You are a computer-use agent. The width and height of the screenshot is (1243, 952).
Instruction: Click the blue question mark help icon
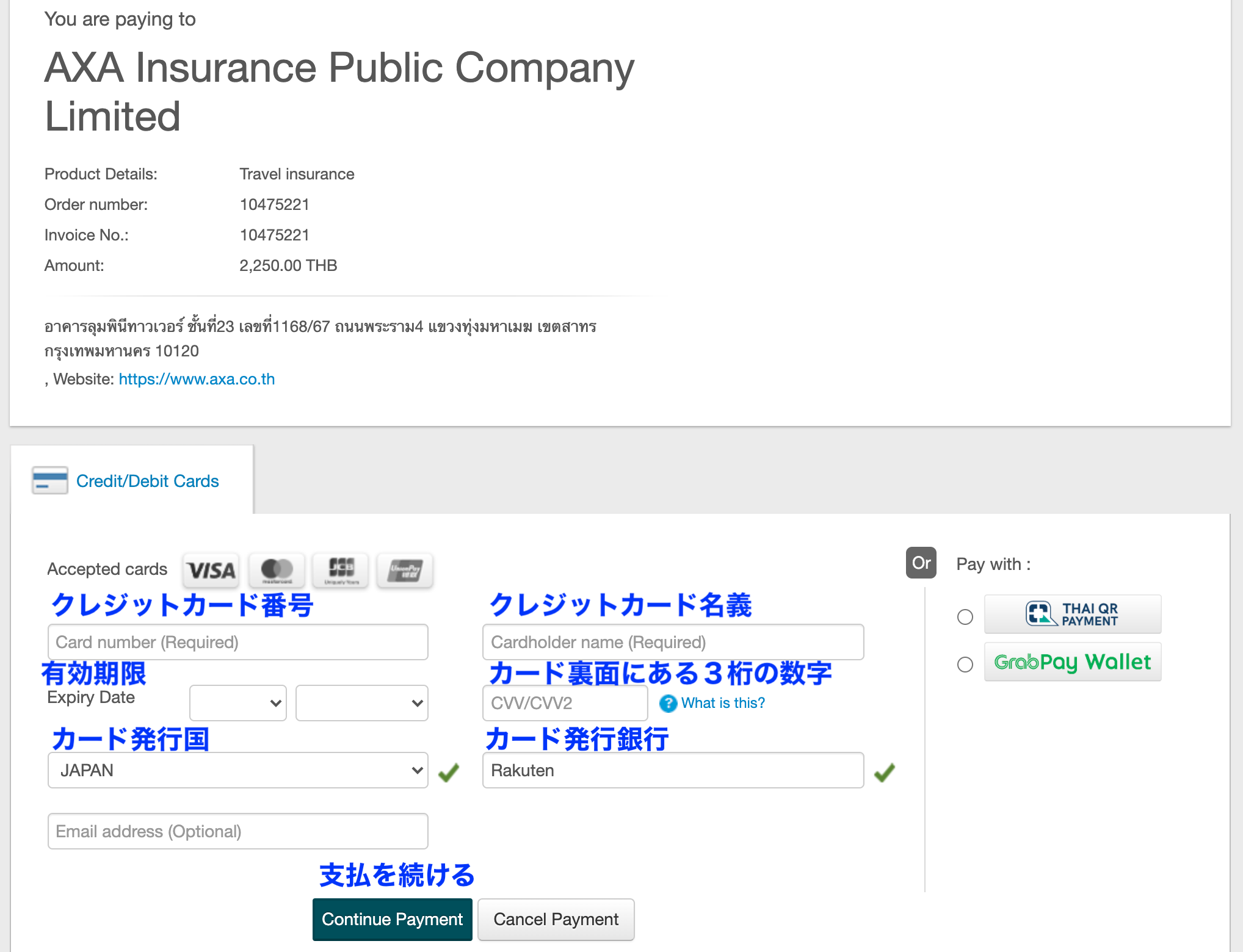[x=668, y=704]
